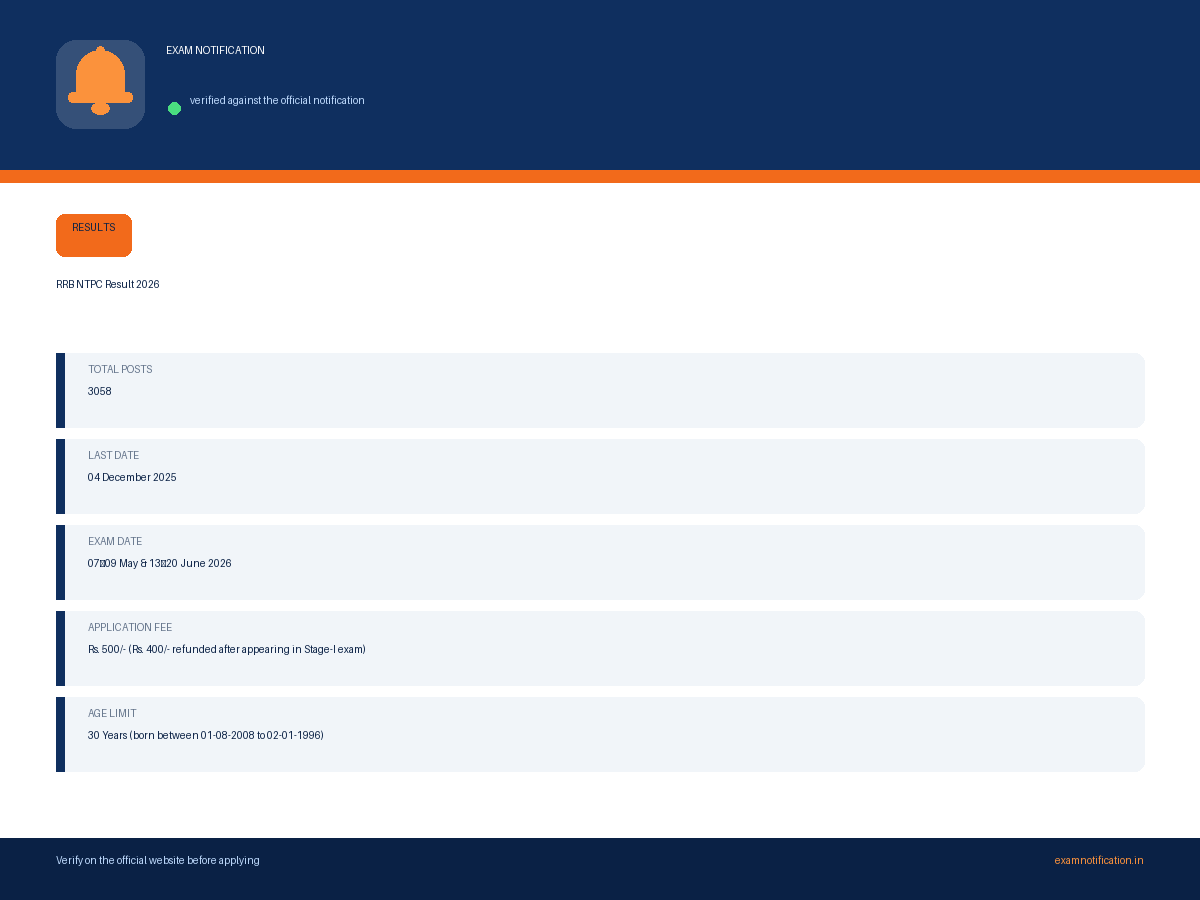Select the 30 Years age limit text
1200x900 pixels.
pos(206,735)
